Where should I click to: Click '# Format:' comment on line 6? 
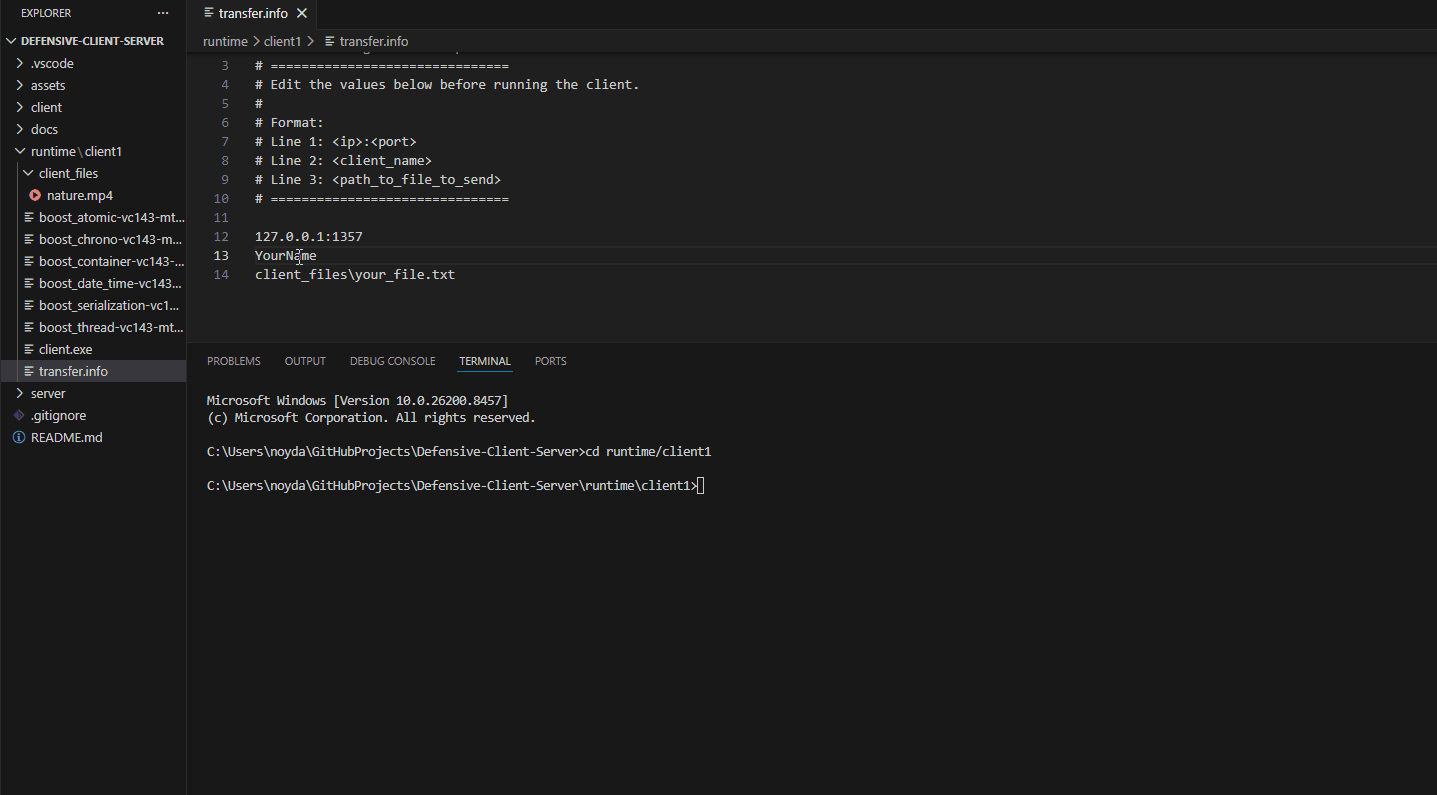pos(290,123)
